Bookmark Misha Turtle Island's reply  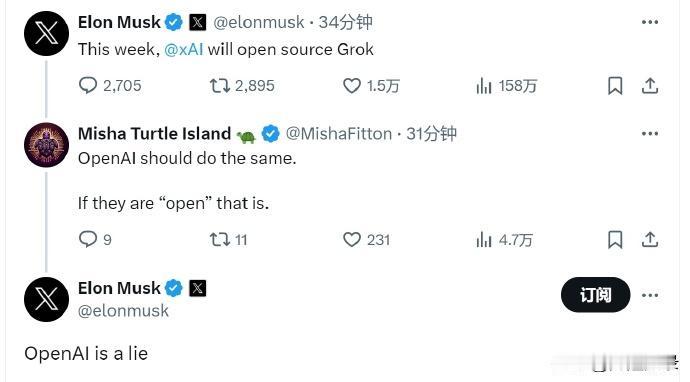click(x=615, y=239)
